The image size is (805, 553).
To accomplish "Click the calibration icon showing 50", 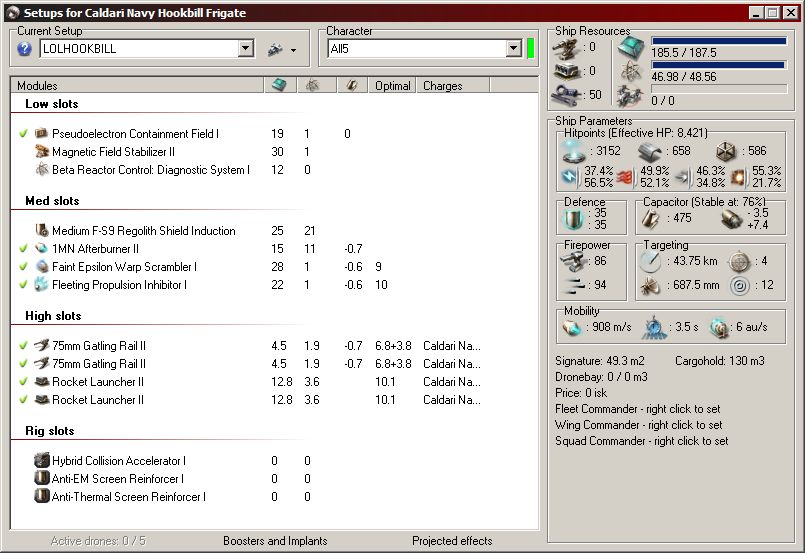I will pyautogui.click(x=566, y=94).
